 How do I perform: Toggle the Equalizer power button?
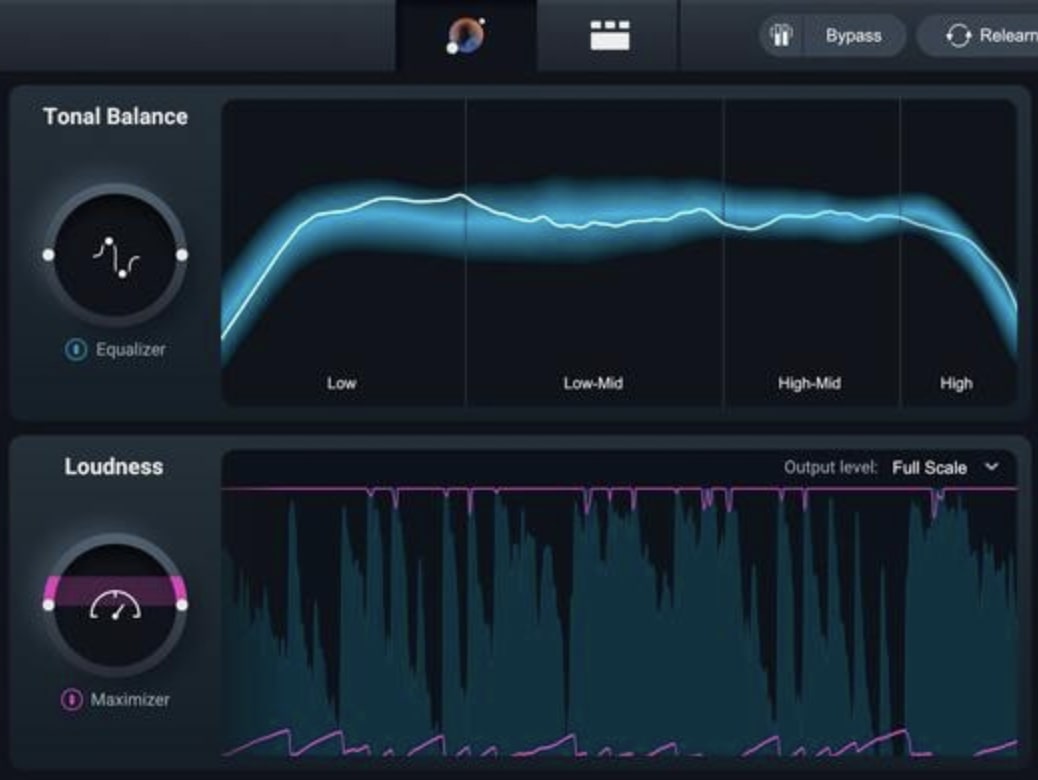pyautogui.click(x=76, y=349)
